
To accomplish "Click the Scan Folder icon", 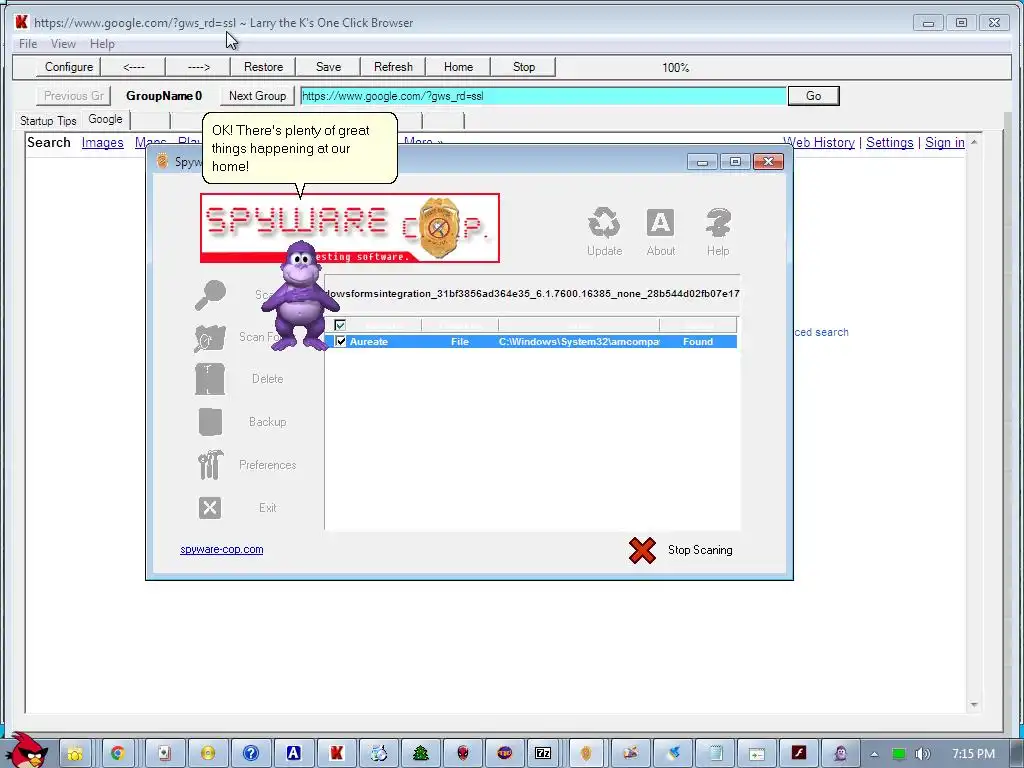I will tap(210, 338).
